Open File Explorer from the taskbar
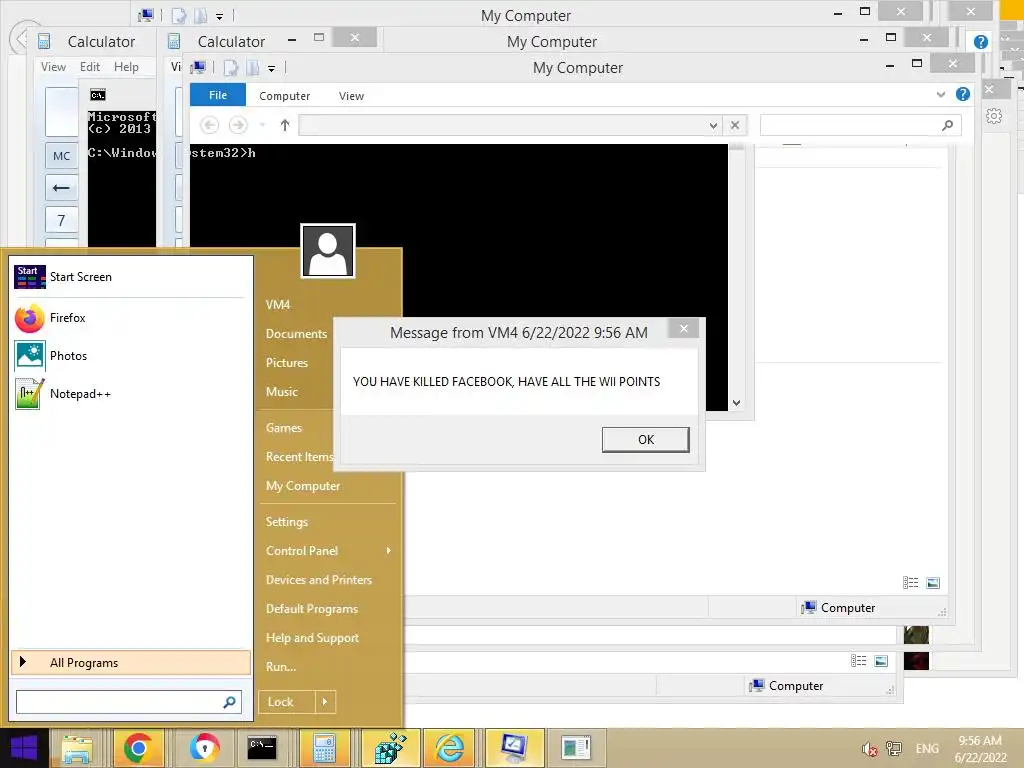The height and width of the screenshot is (768, 1024). (x=77, y=748)
